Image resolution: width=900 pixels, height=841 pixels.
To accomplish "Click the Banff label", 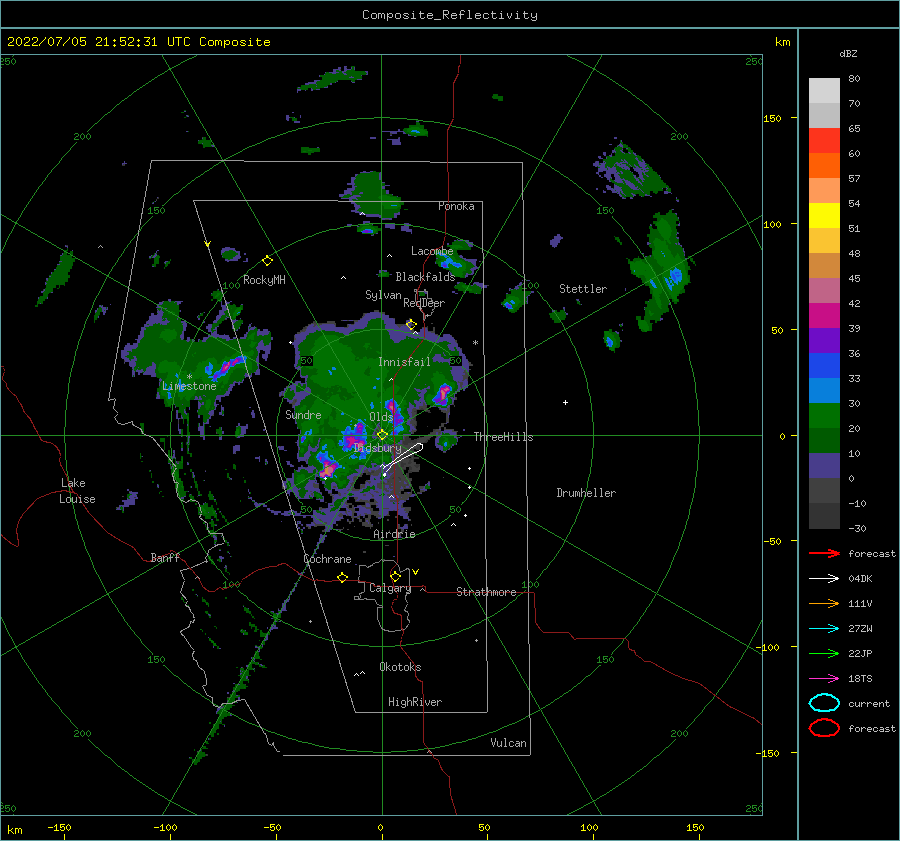I will 165,557.
